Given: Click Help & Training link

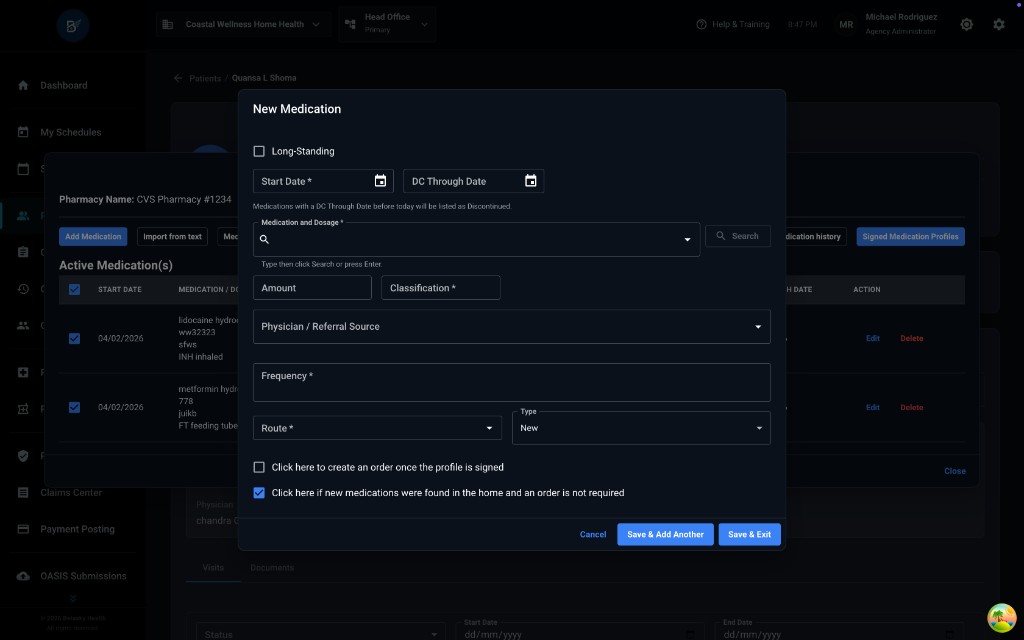Looking at the screenshot, I should 740,24.
